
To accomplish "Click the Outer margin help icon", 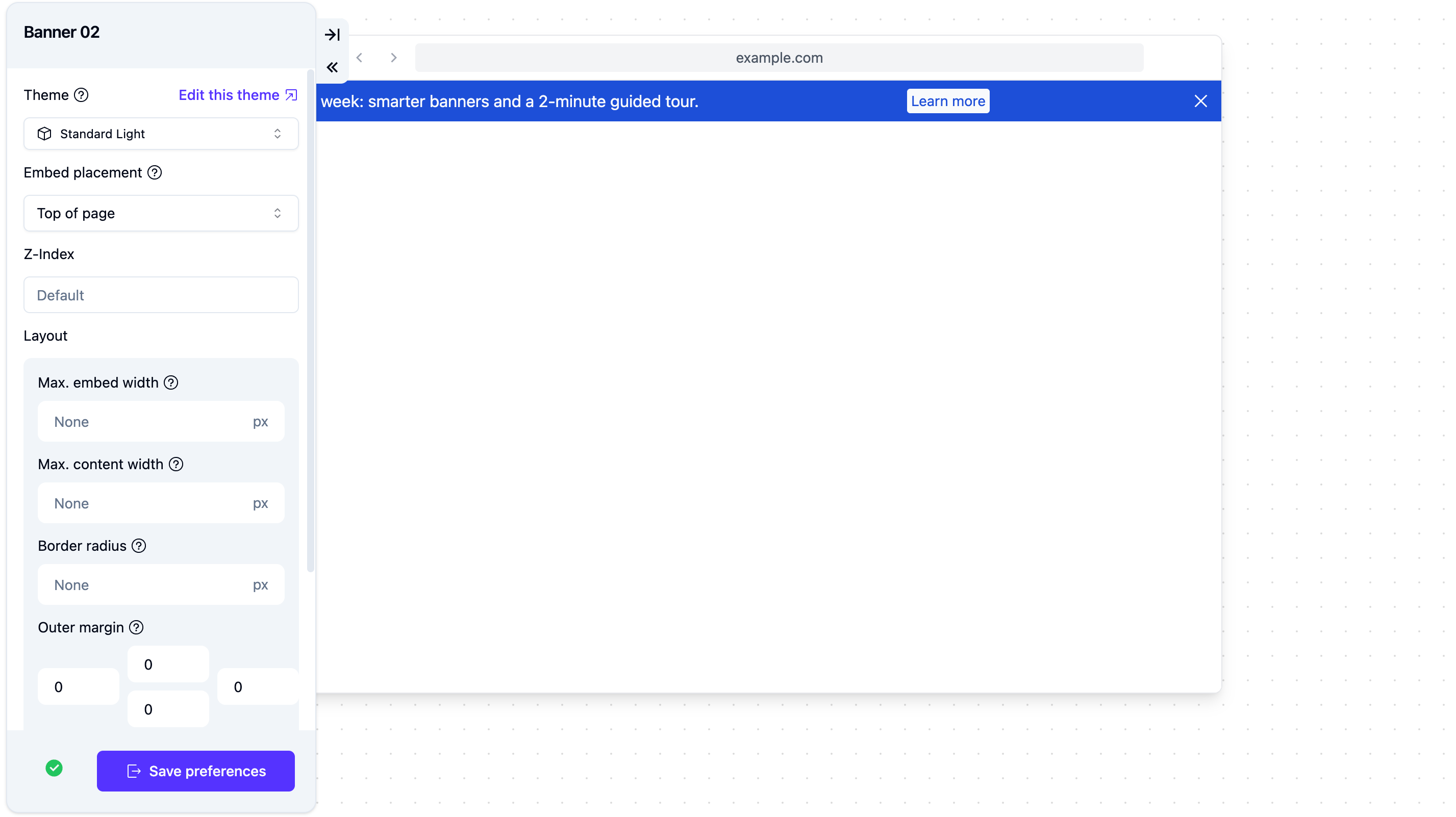I will 136,627.
